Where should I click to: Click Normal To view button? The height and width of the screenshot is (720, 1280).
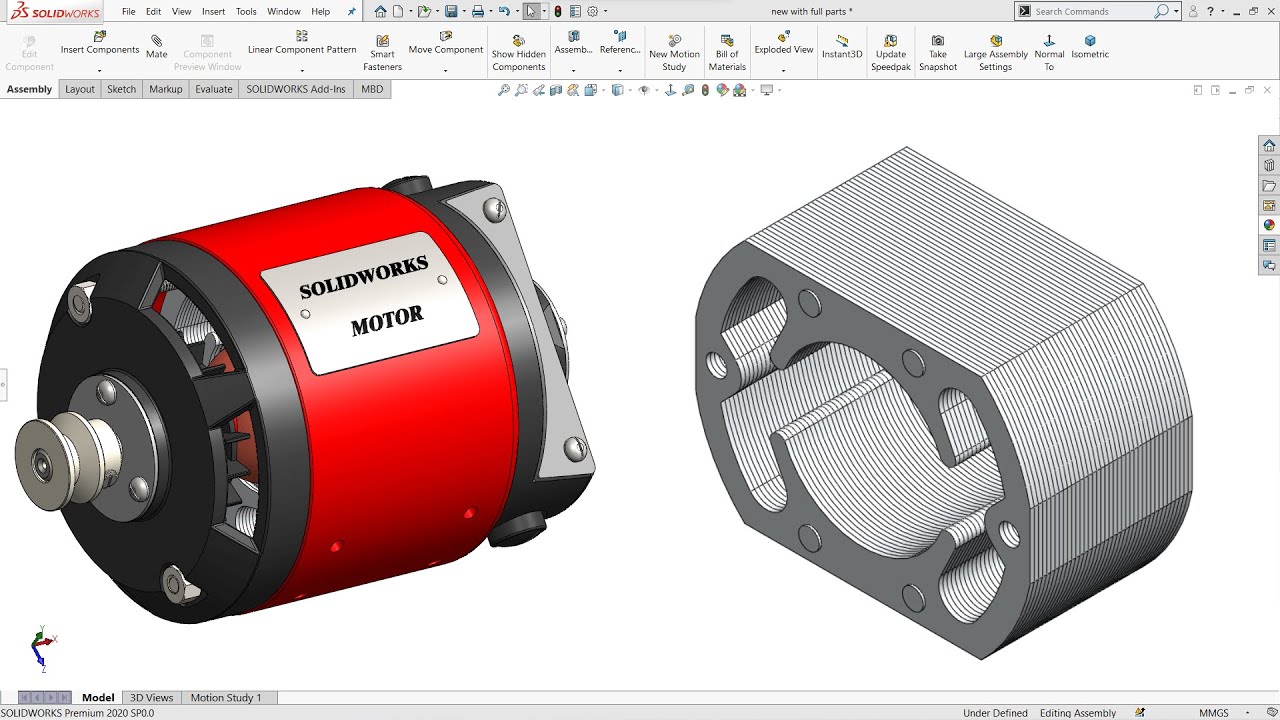point(1049,53)
